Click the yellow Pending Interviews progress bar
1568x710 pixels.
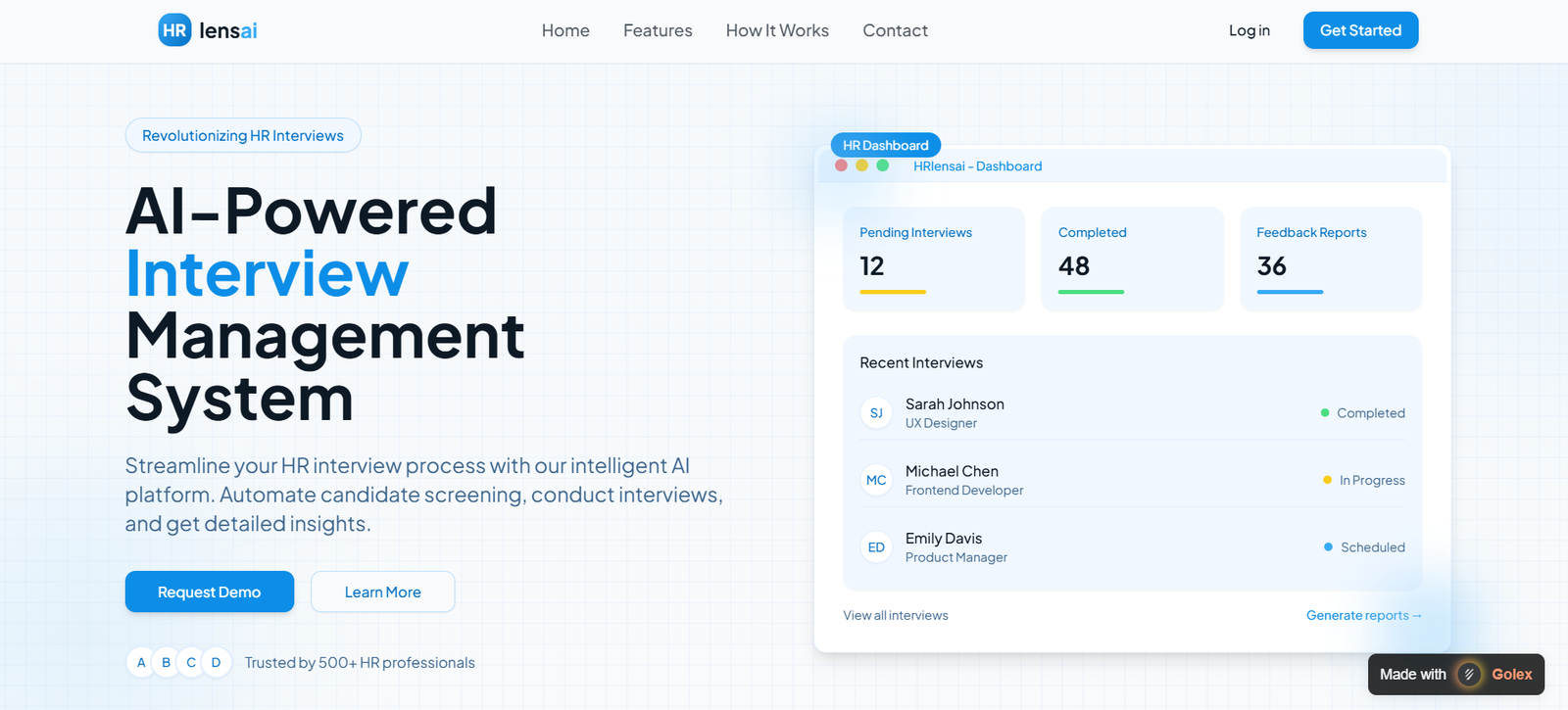point(893,292)
